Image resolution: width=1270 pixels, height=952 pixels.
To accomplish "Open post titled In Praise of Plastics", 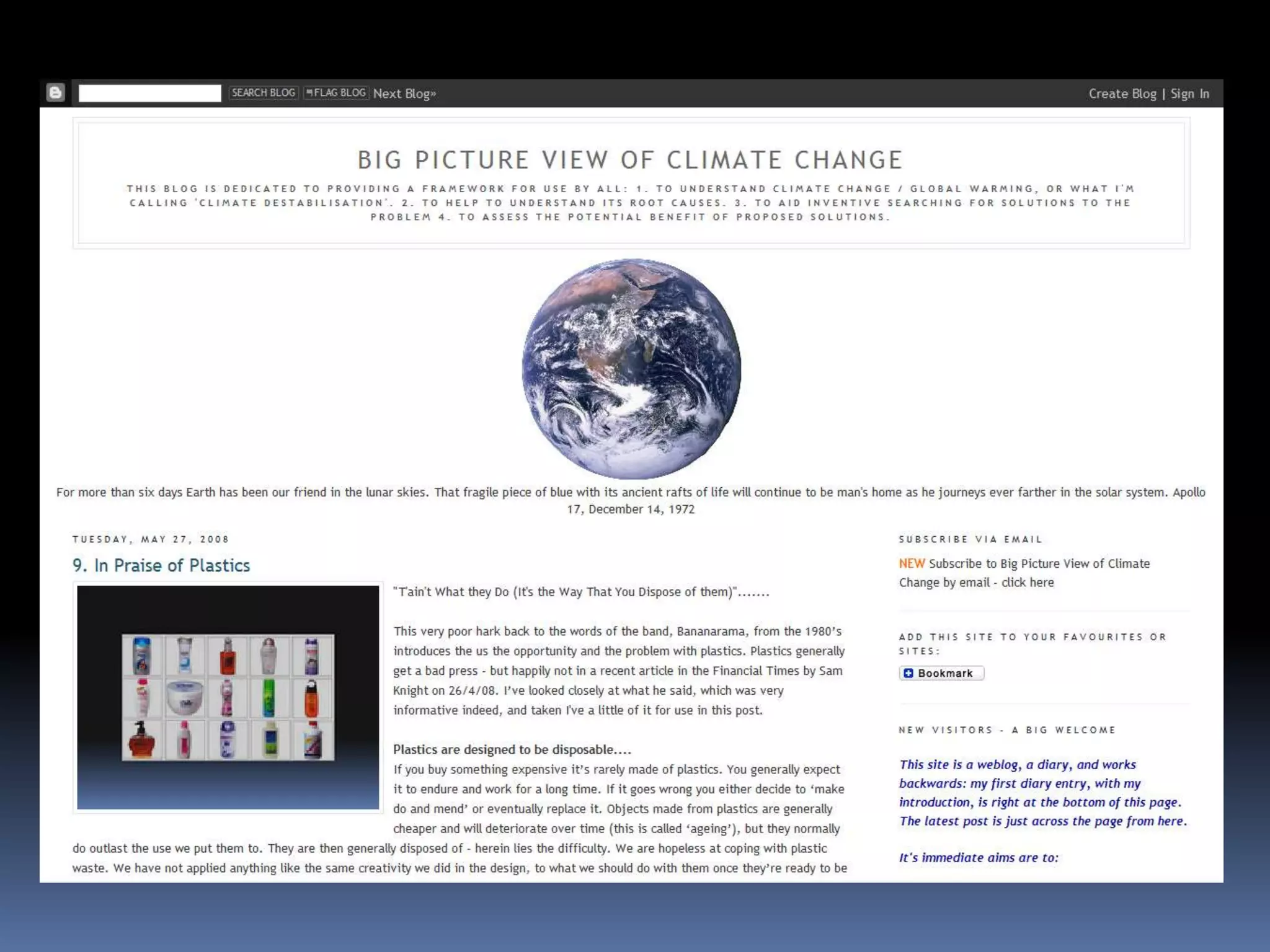I will [x=161, y=565].
